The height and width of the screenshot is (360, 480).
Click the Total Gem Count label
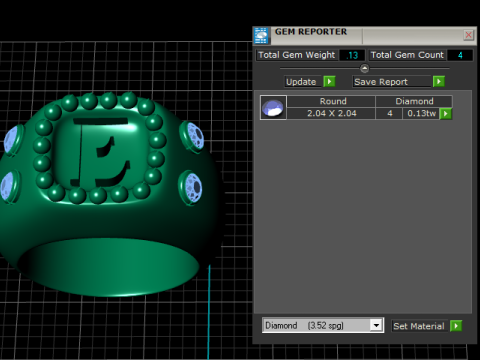click(407, 55)
